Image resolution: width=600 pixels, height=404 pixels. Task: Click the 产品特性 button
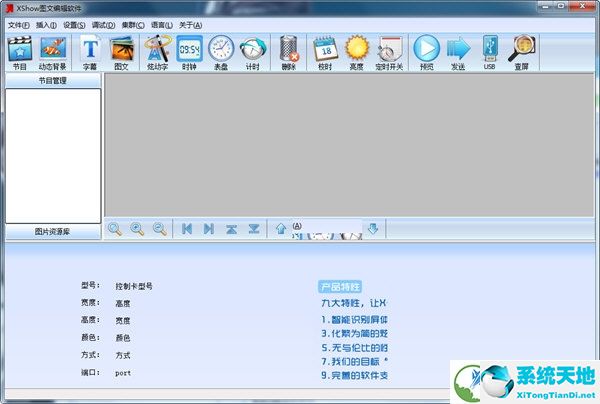[x=340, y=287]
